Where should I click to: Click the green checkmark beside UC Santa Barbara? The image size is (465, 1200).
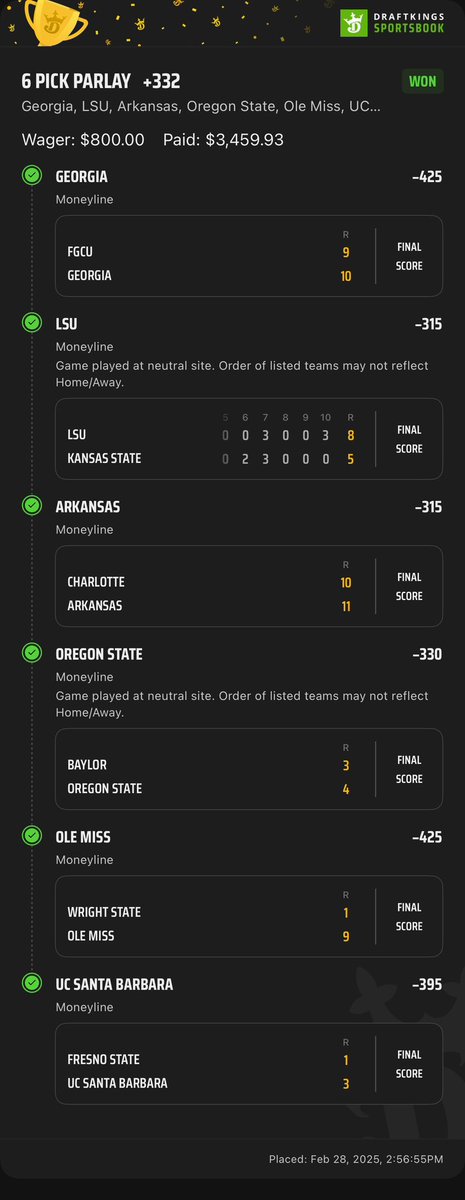coord(32,984)
